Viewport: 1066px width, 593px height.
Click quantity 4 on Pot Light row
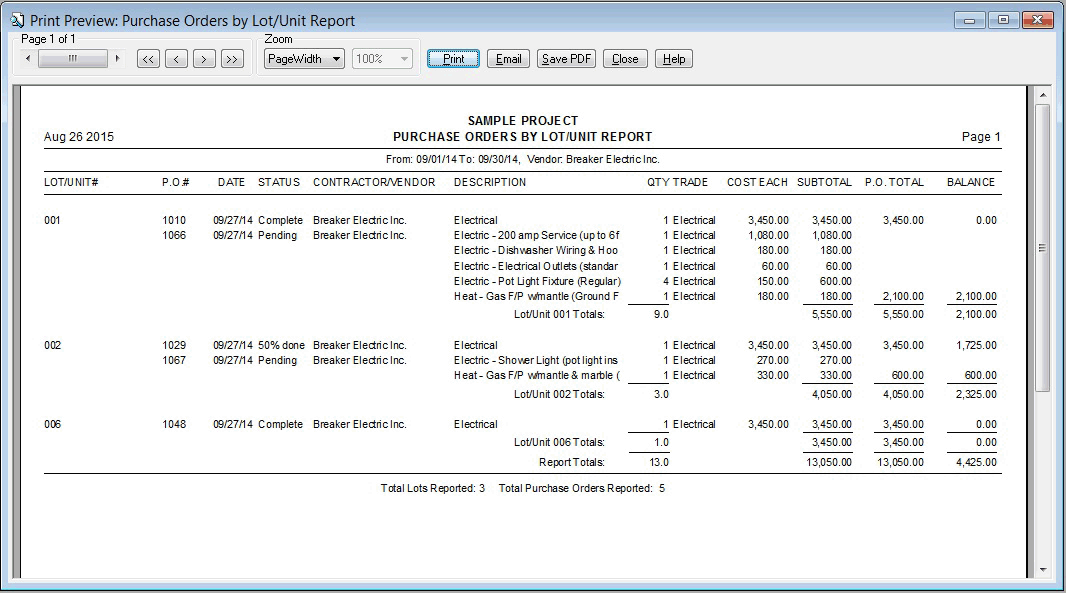click(666, 282)
